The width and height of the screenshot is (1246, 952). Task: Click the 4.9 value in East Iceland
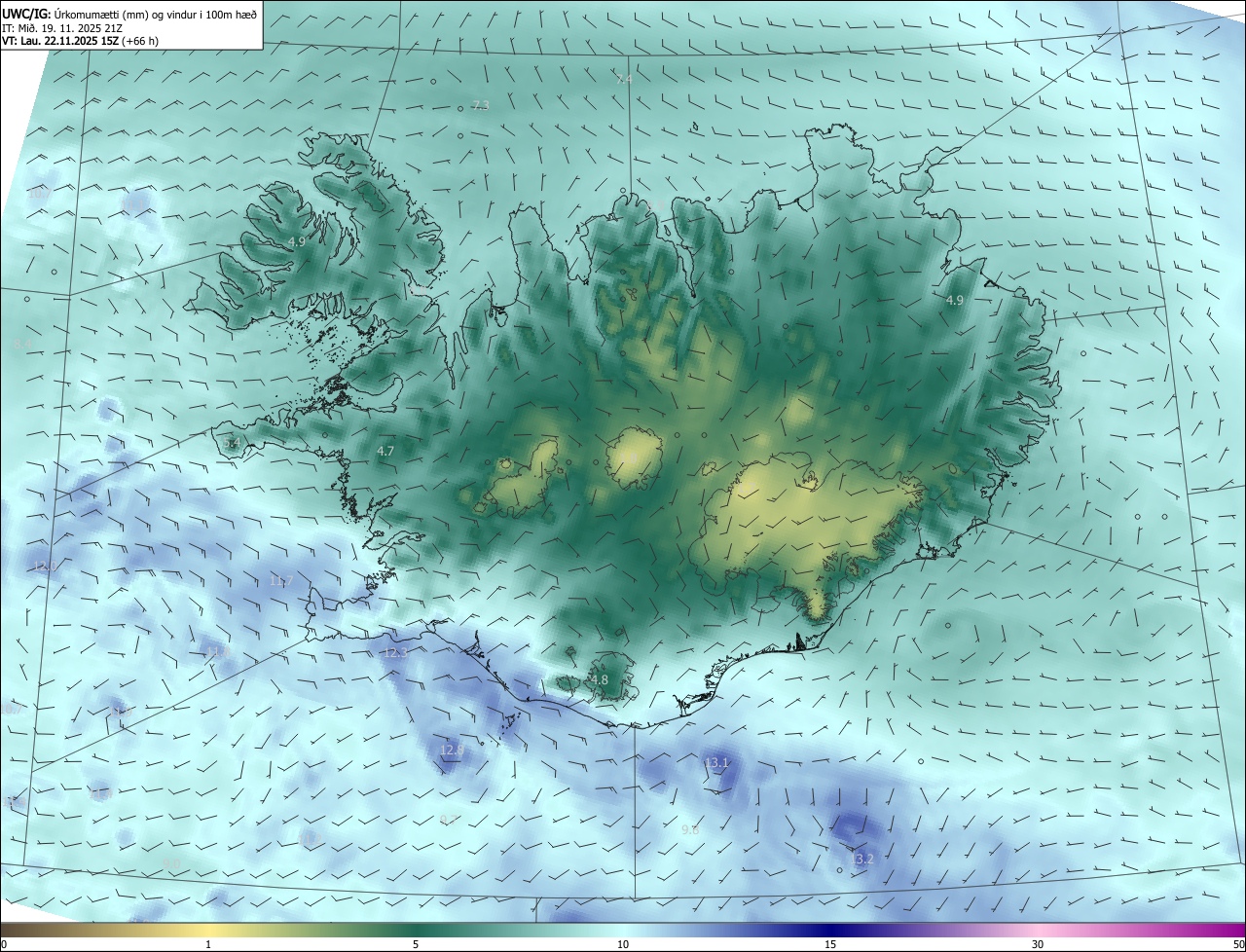coord(954,301)
